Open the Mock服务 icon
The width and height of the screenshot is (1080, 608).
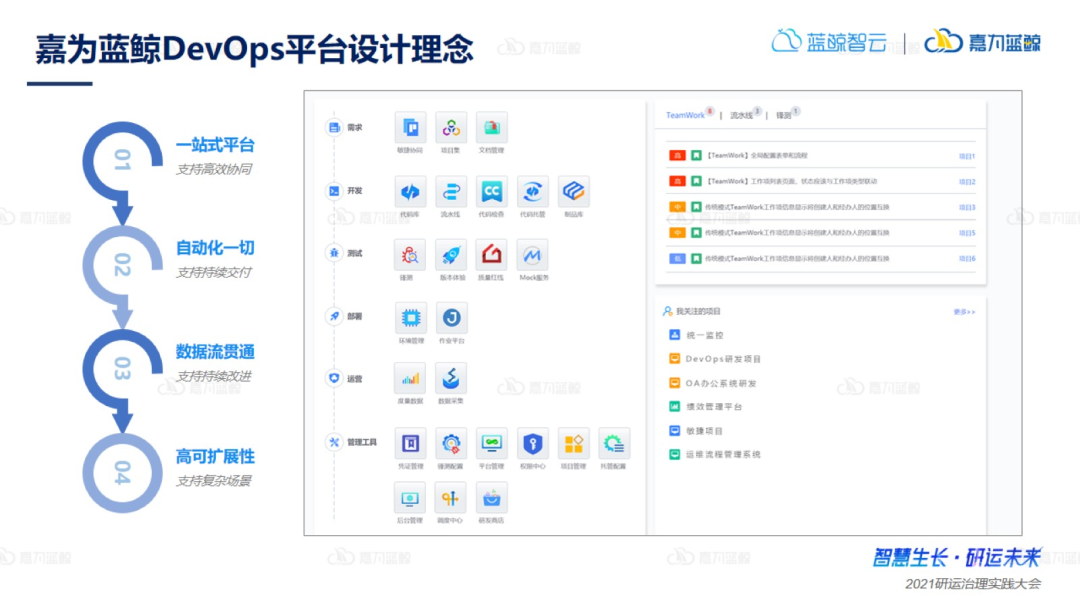click(x=532, y=255)
